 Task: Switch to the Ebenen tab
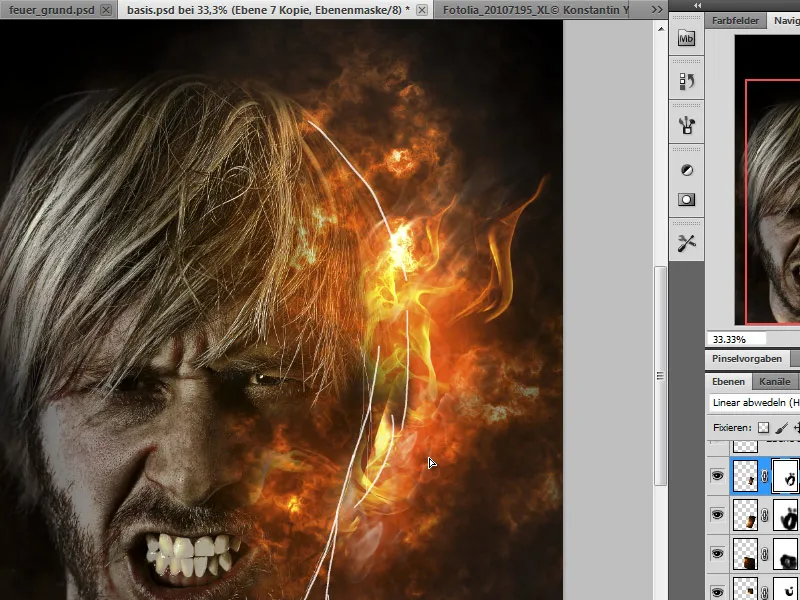click(728, 382)
